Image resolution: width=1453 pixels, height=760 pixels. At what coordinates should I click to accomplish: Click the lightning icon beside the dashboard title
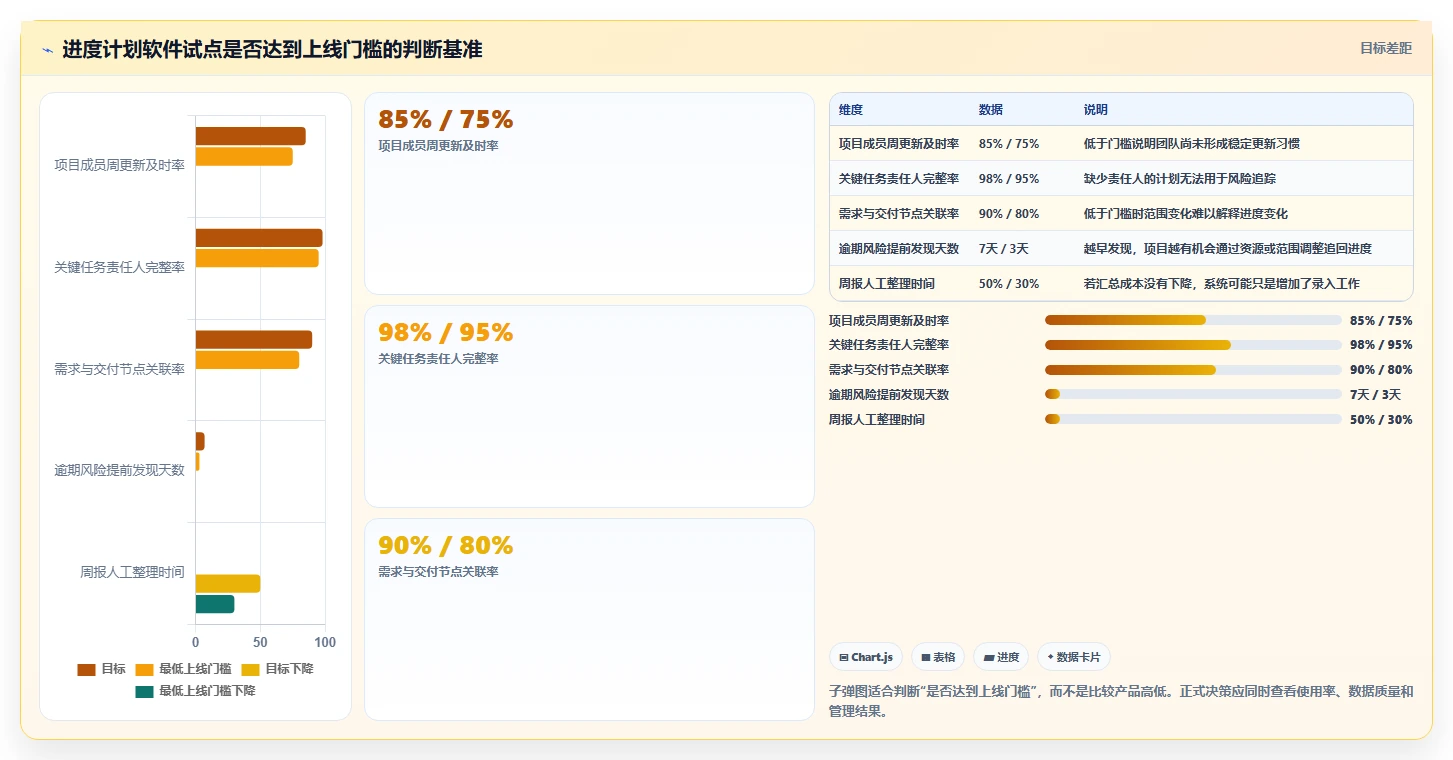(x=48, y=50)
